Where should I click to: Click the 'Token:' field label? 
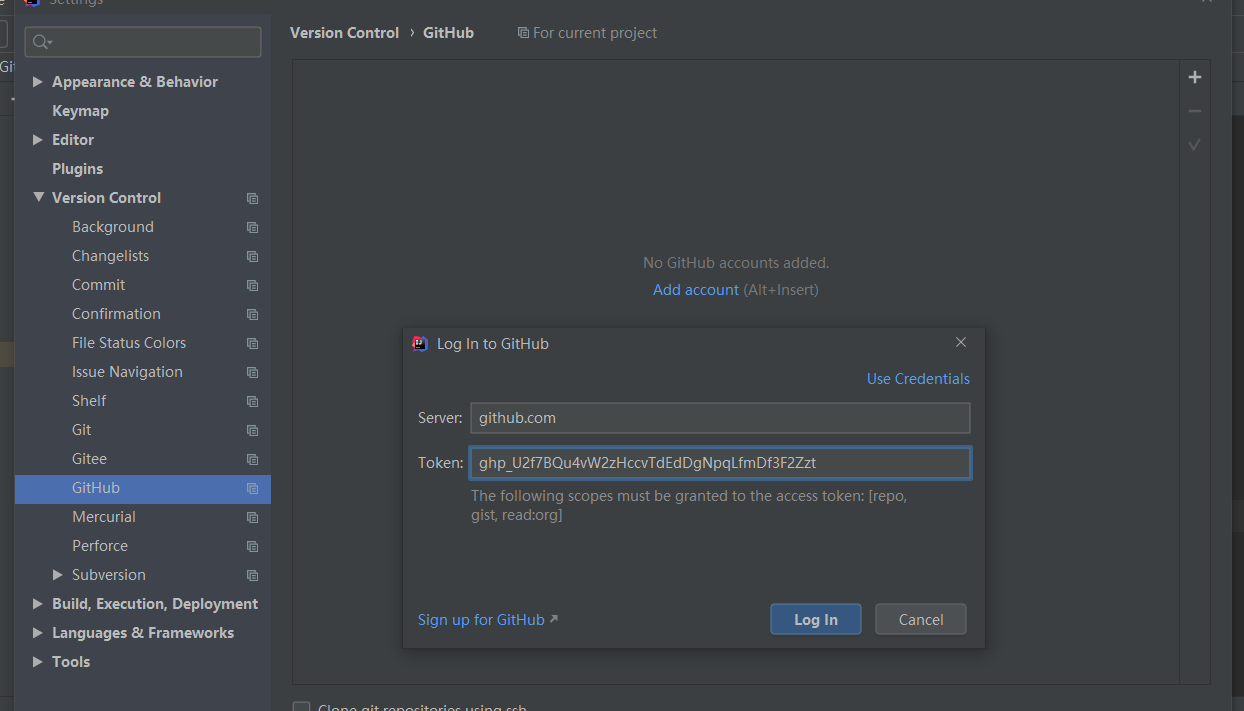point(441,463)
